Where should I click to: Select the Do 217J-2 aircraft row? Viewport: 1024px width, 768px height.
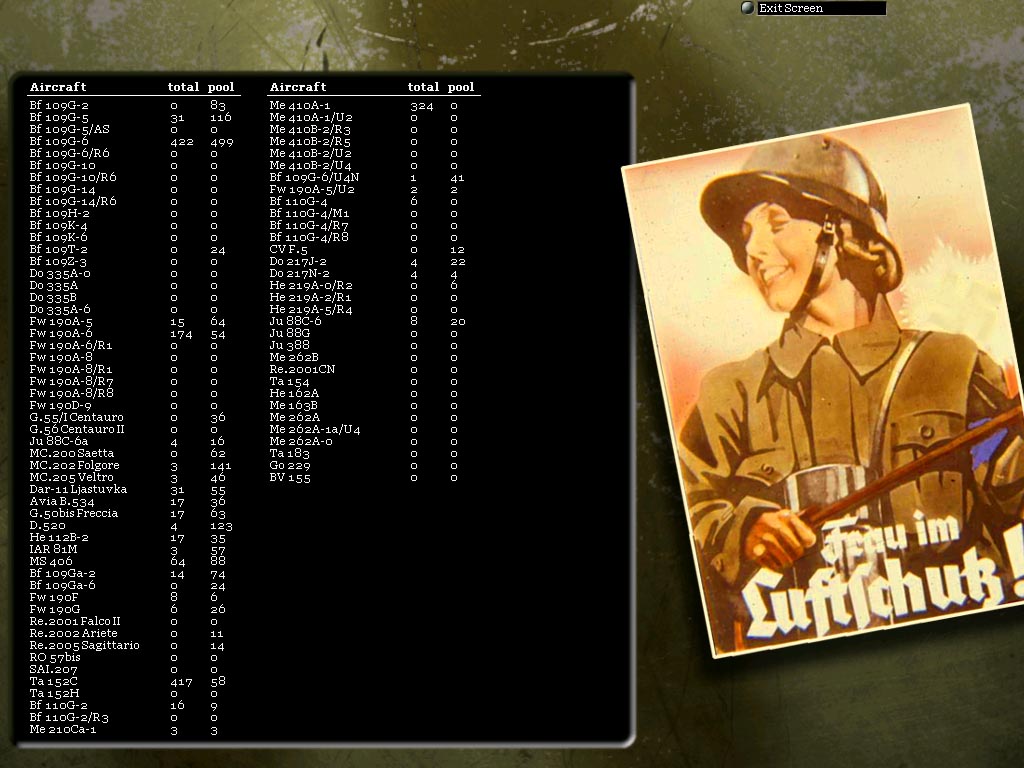373,261
